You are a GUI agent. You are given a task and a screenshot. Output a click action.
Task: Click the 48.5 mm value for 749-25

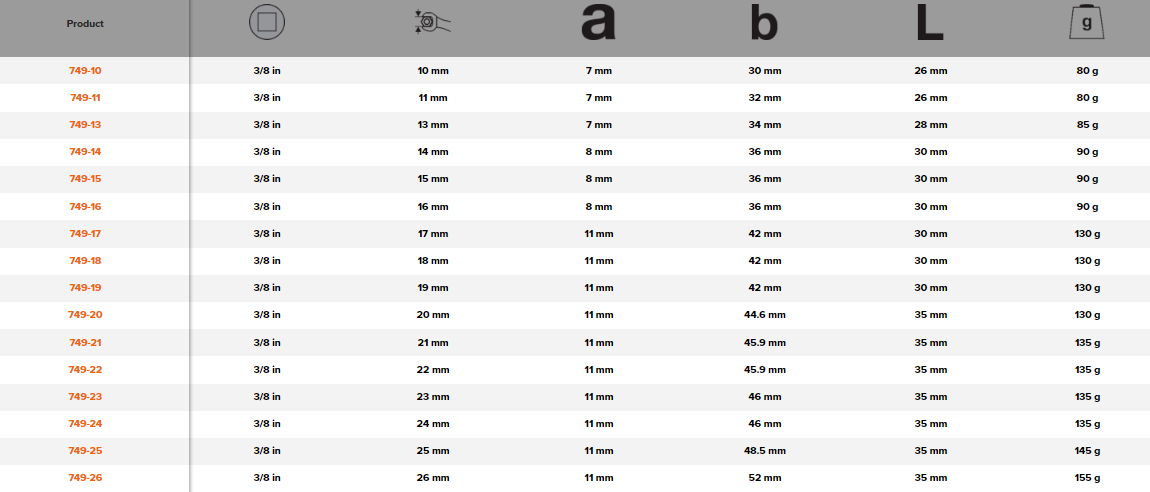pyautogui.click(x=764, y=451)
